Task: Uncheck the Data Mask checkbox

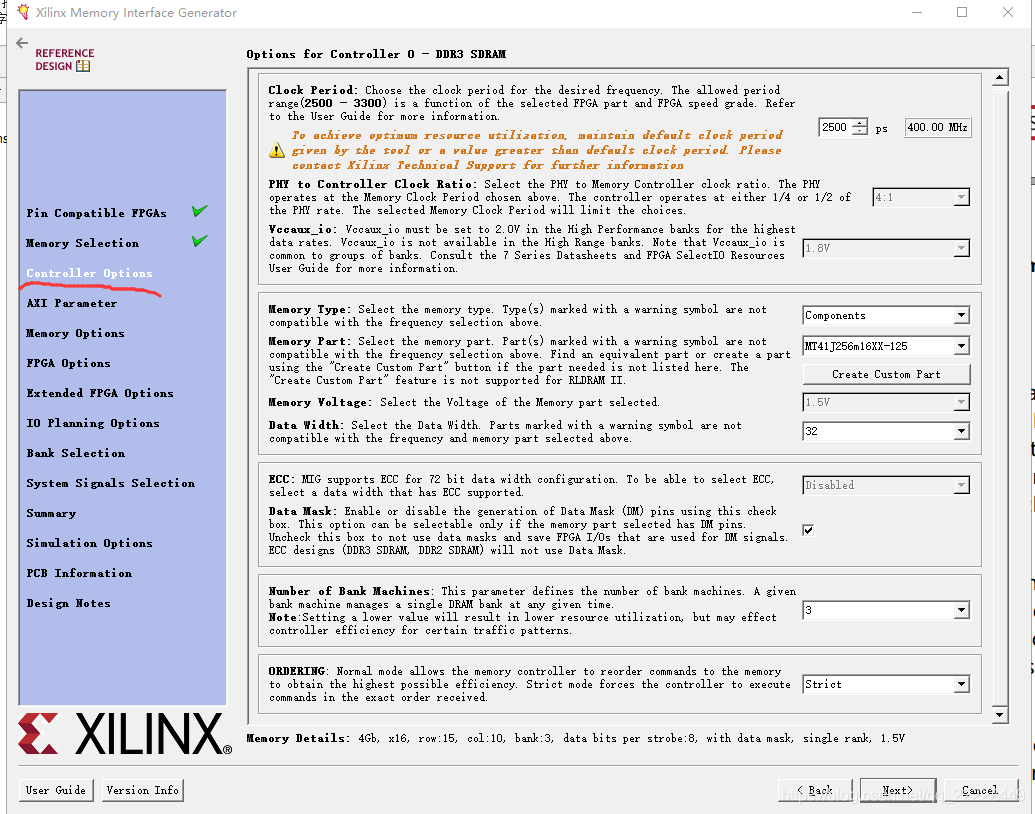Action: [808, 530]
